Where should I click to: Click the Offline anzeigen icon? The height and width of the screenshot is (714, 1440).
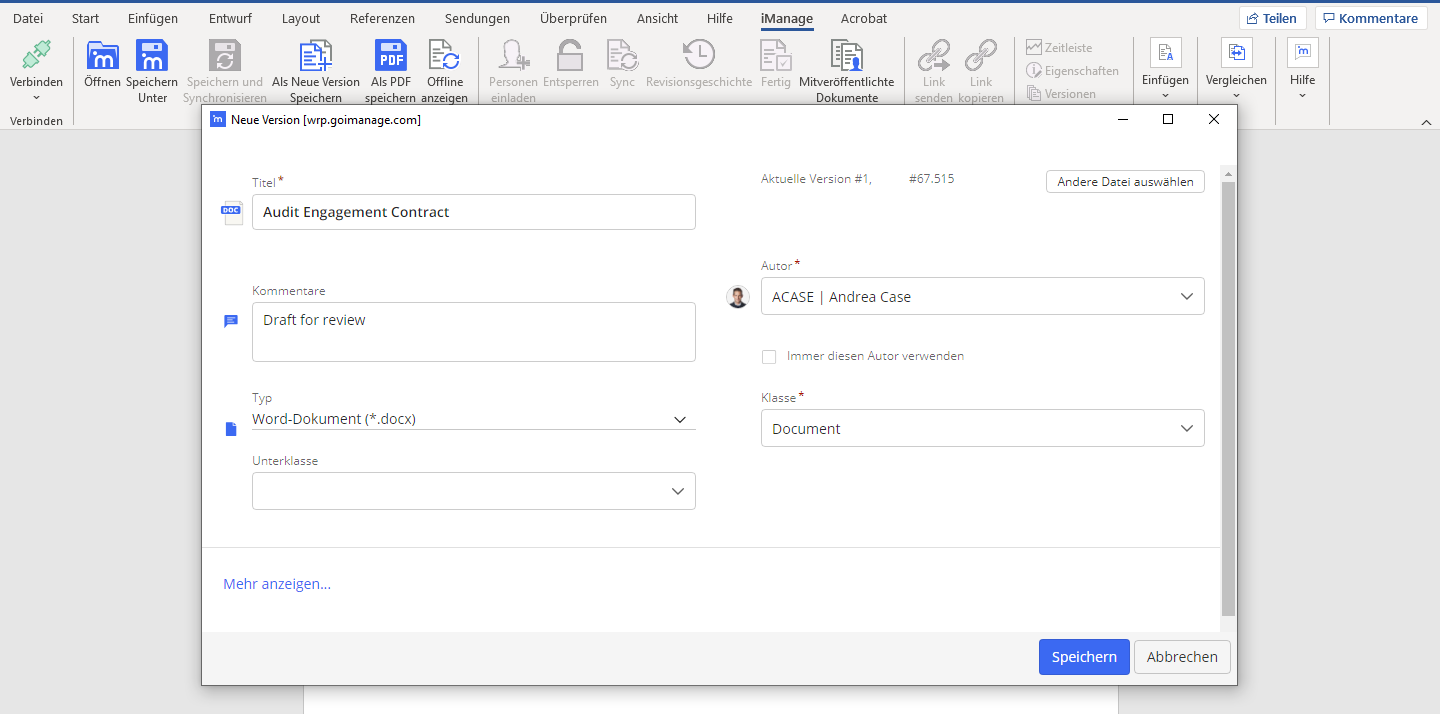[x=444, y=56]
